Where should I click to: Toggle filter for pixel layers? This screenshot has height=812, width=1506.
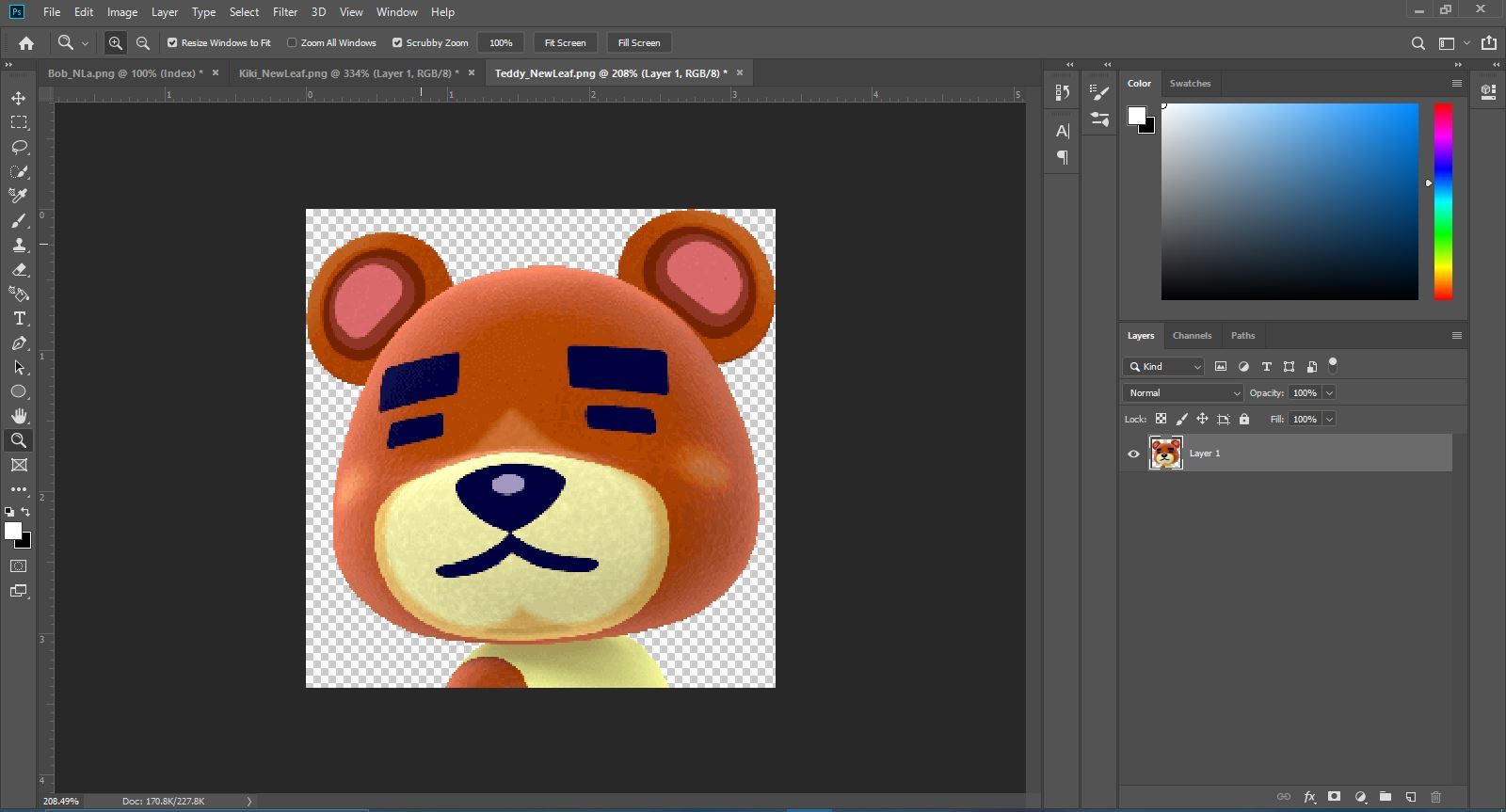1221,366
